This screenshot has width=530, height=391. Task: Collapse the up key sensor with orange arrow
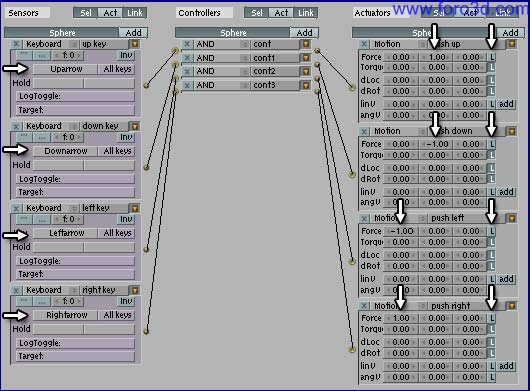tap(135, 44)
